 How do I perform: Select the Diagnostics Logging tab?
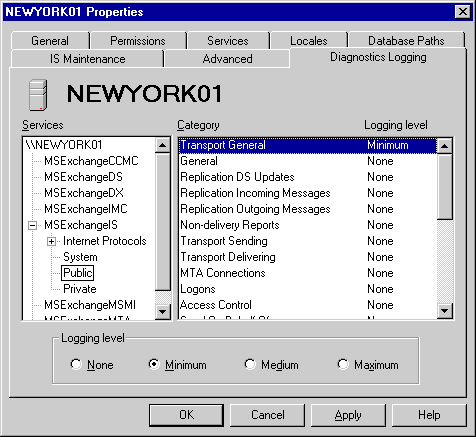coord(378,57)
